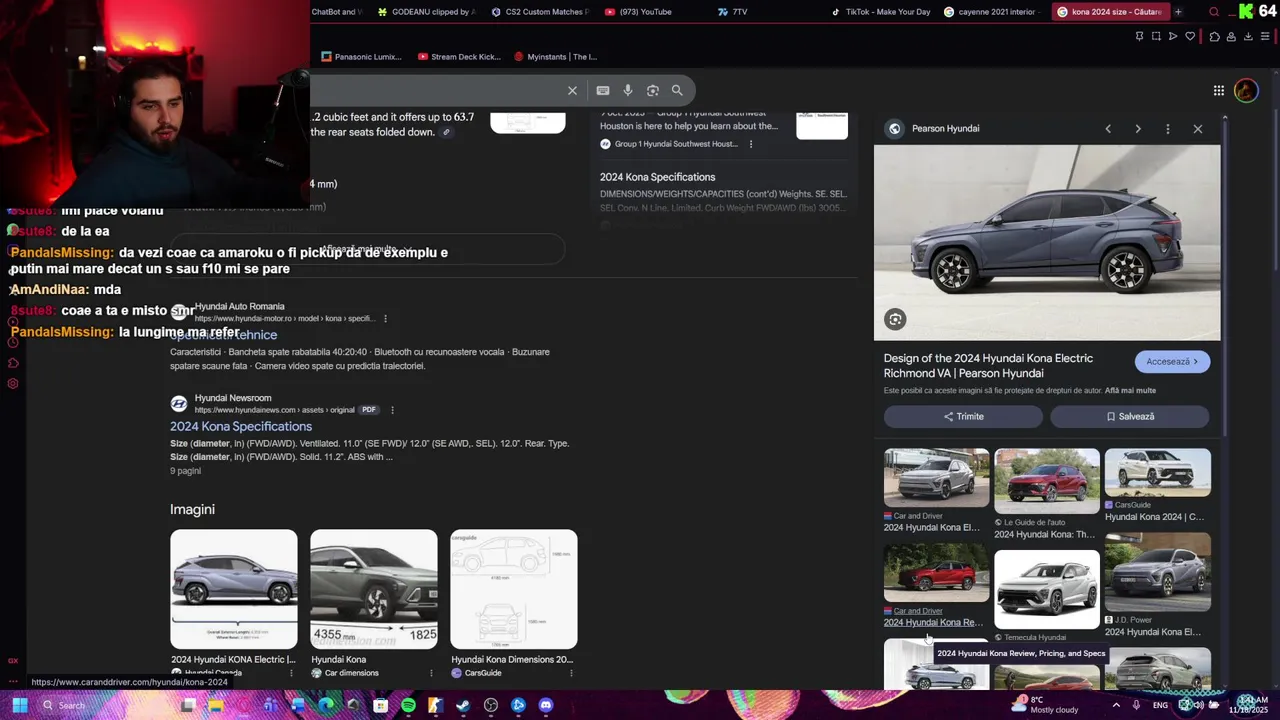Go to next image in preview panel
This screenshot has height=720, width=1280.
pyautogui.click(x=1138, y=128)
